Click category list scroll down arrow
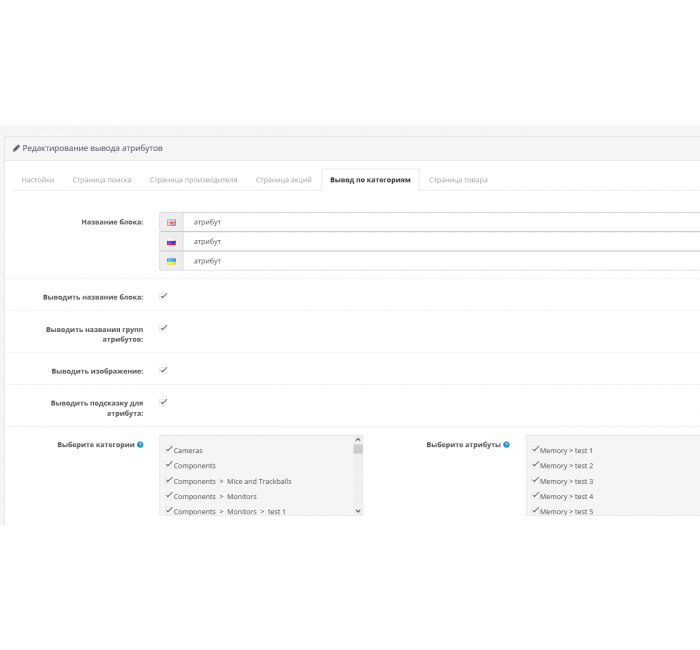This screenshot has height=650, width=700. [358, 511]
